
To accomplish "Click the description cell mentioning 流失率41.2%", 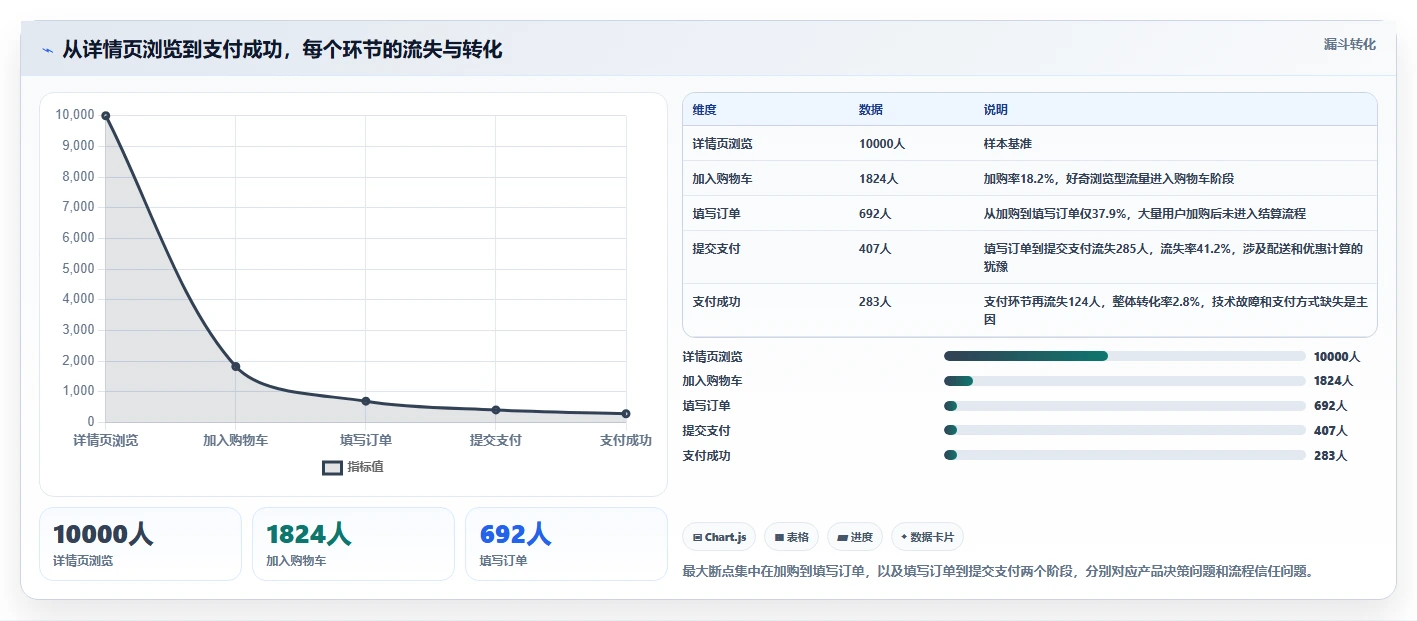I will pos(1174,258).
